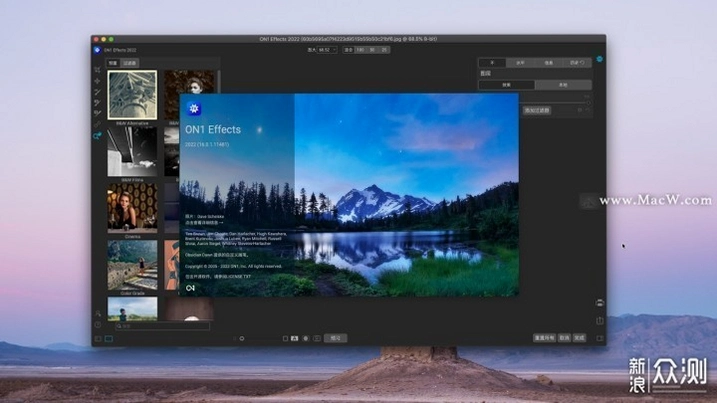Select the Crop tool in left toolbar
717x403 pixels.
click(97, 70)
